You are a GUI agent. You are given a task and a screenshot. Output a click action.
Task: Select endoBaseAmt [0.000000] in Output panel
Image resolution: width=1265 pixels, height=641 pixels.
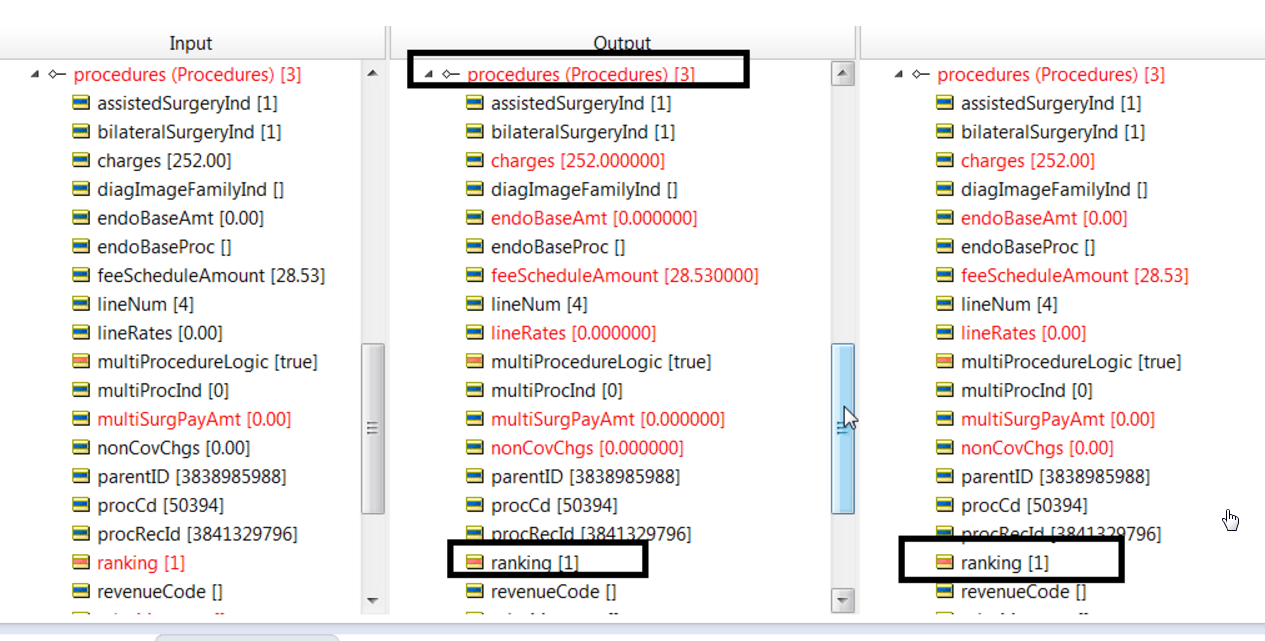click(x=594, y=218)
